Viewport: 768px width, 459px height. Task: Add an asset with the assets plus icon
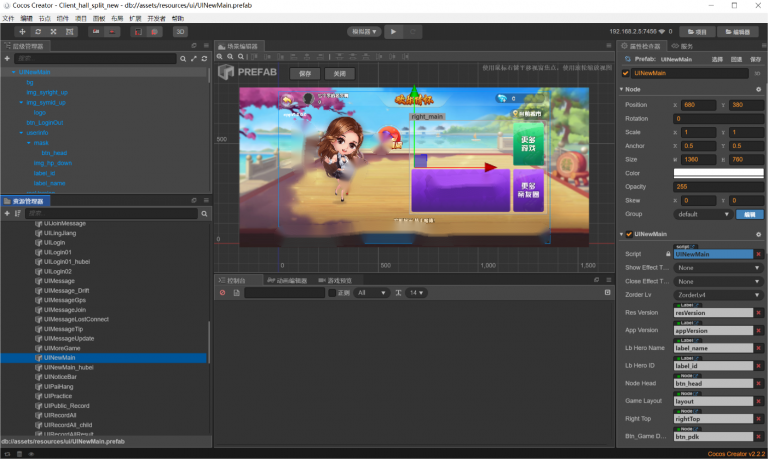[x=7, y=214]
